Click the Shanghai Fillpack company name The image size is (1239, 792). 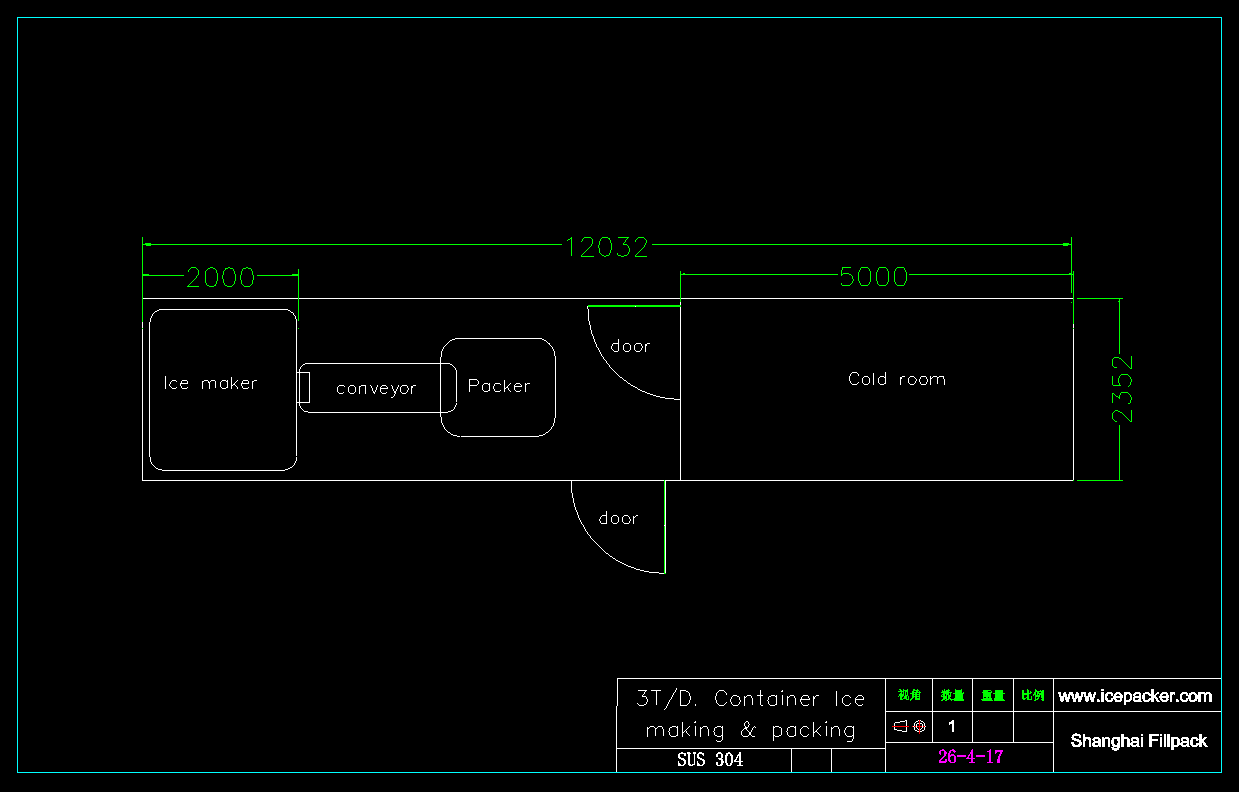[x=1138, y=741]
